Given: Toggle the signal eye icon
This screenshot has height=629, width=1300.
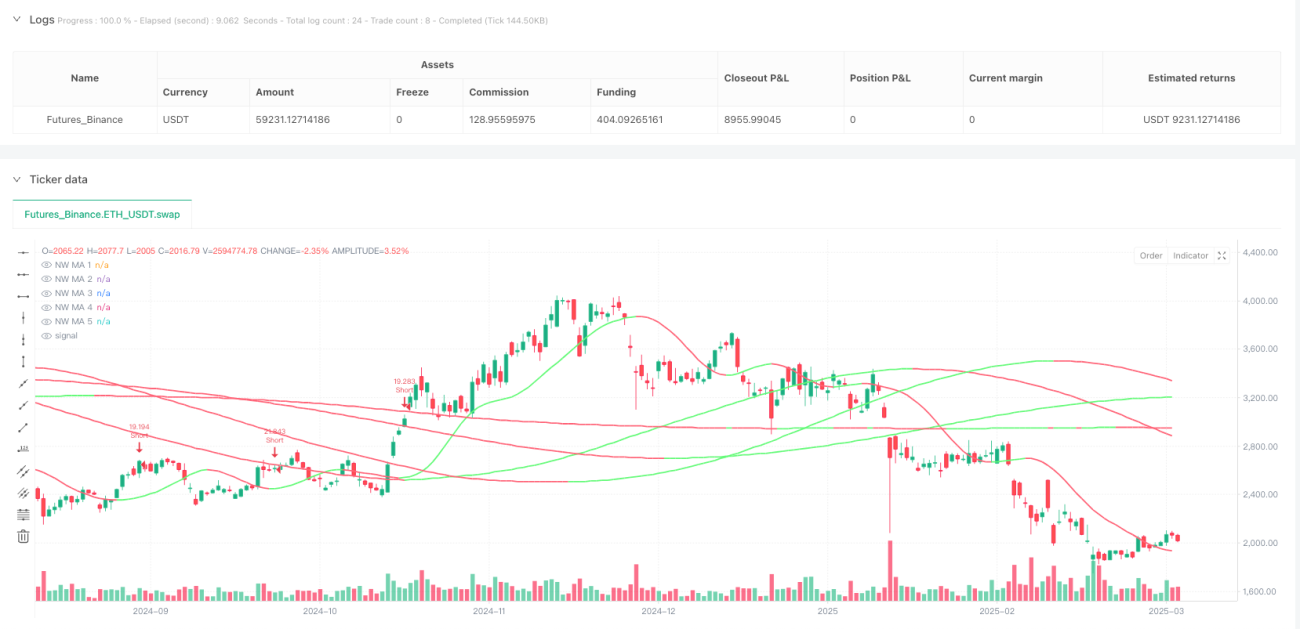Looking at the screenshot, I should point(46,336).
